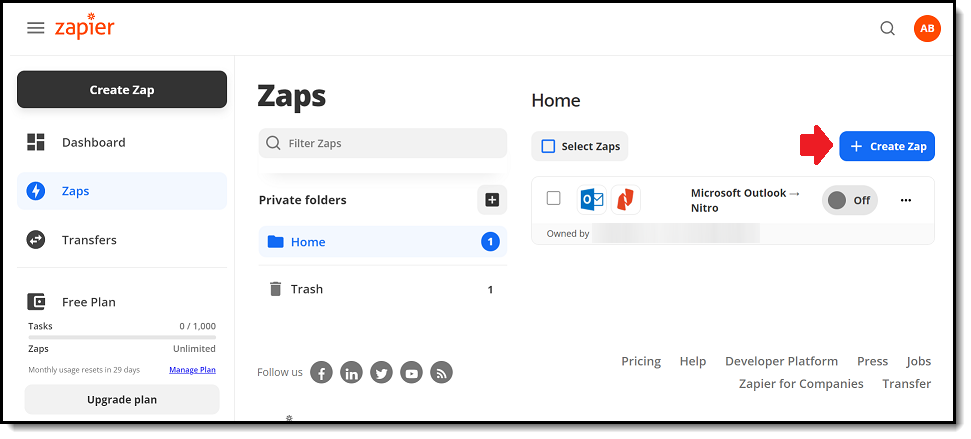This screenshot has height=439, width=971.
Task: Open the hamburger navigation menu
Action: coord(36,28)
